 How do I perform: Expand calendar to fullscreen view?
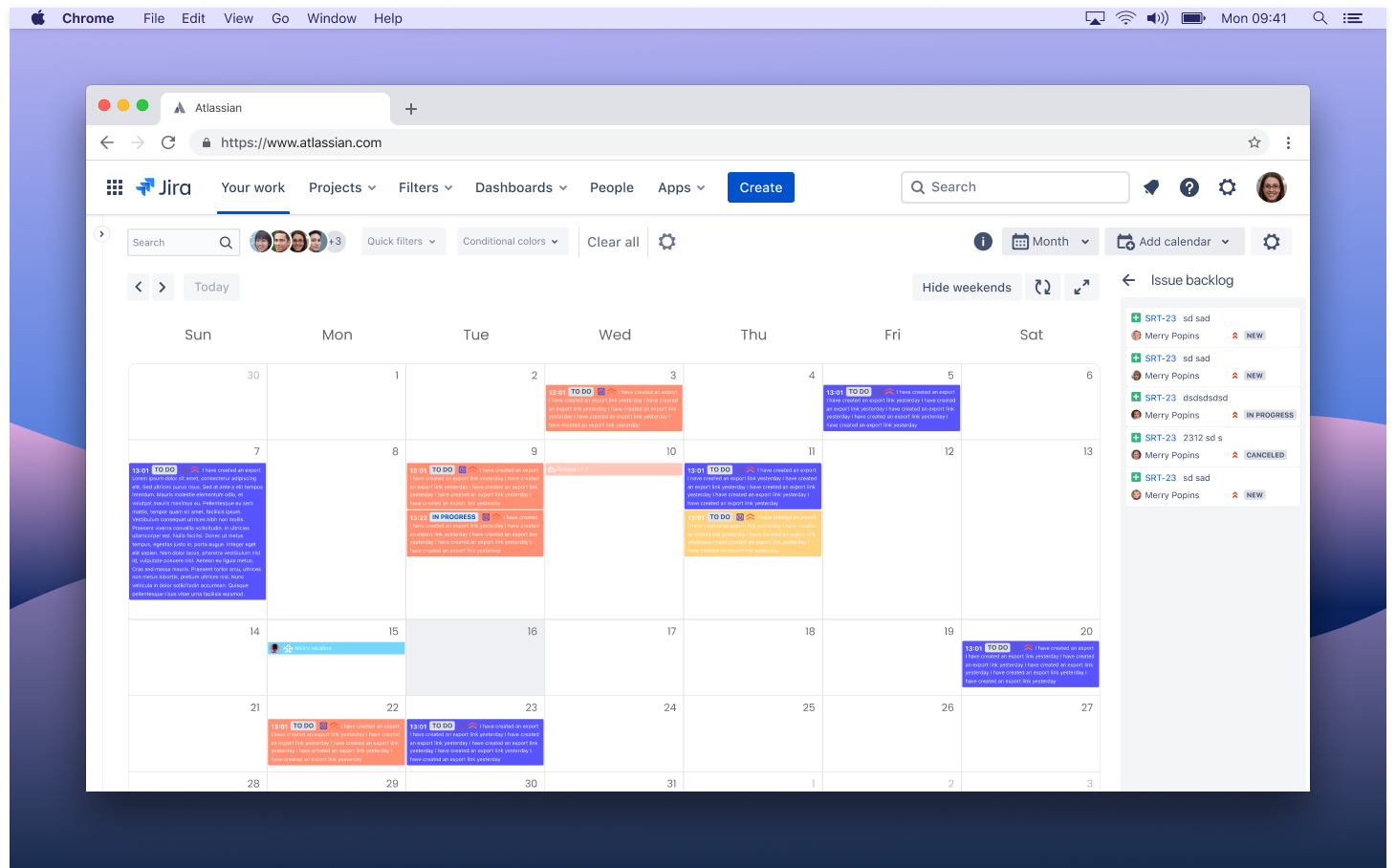1081,287
